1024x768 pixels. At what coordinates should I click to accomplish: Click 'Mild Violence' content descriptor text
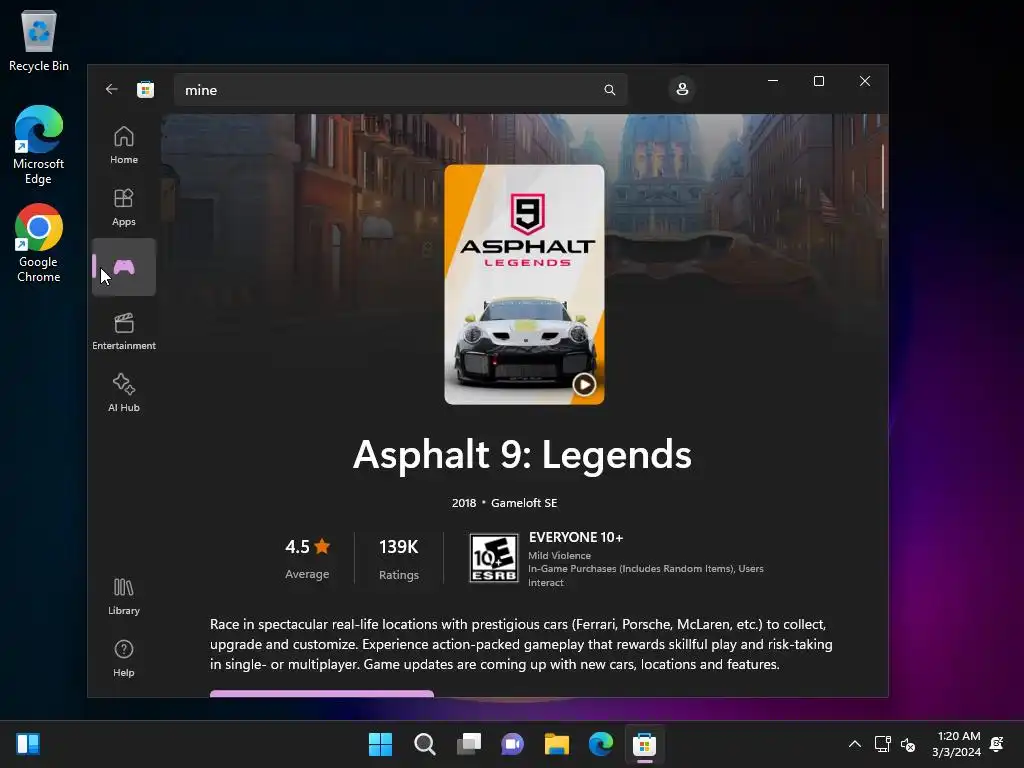559,556
